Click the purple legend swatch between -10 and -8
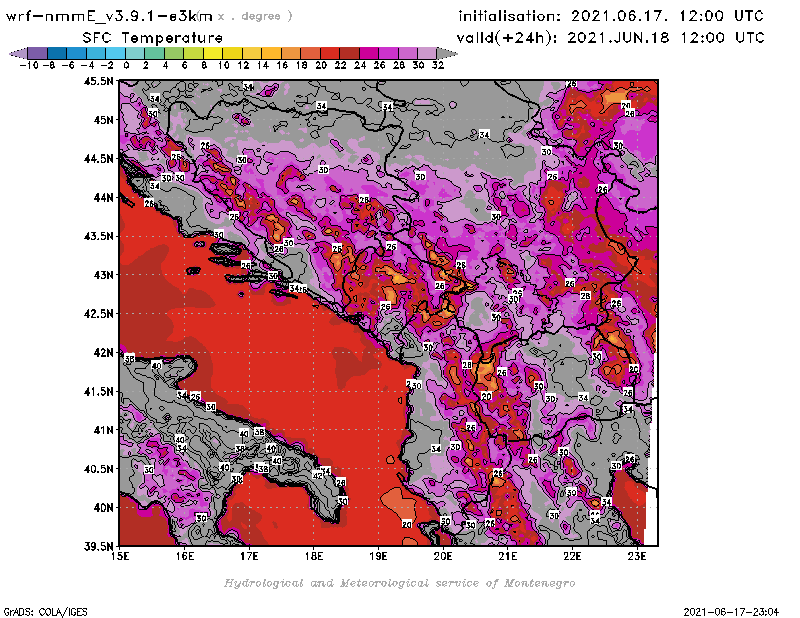The image size is (800, 618). pyautogui.click(x=38, y=53)
